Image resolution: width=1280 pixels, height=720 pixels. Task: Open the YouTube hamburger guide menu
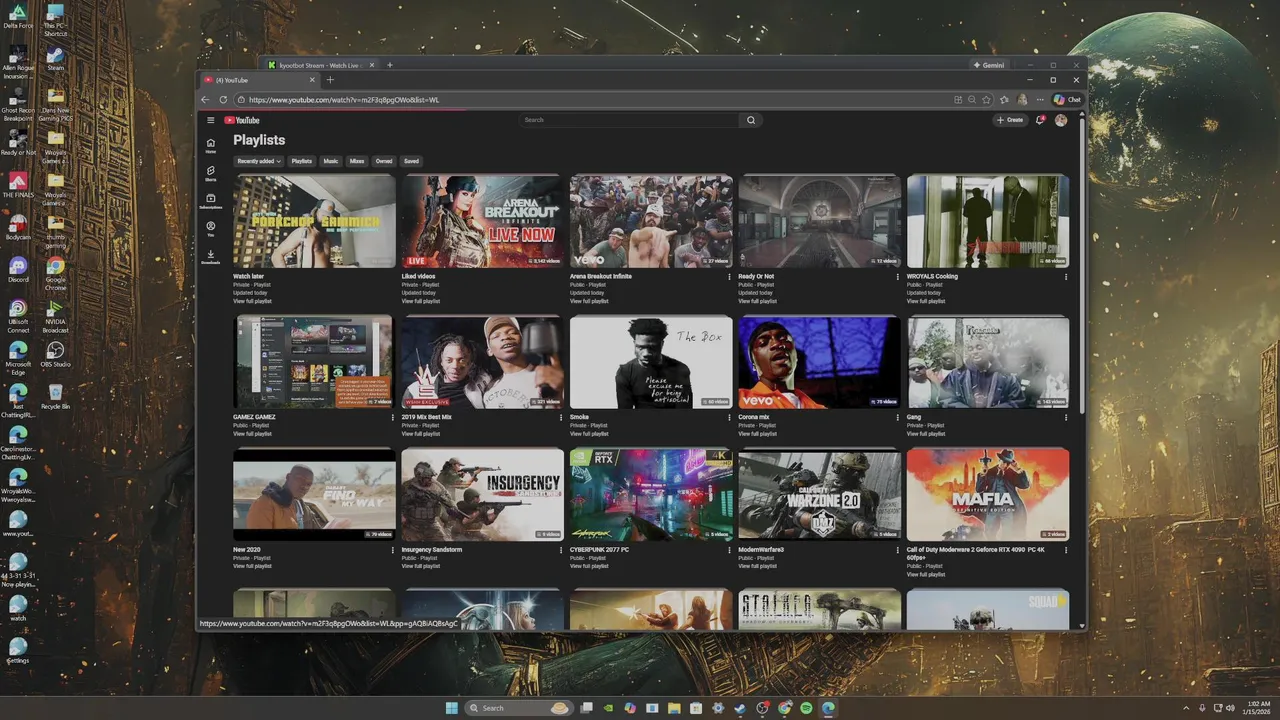click(x=211, y=120)
